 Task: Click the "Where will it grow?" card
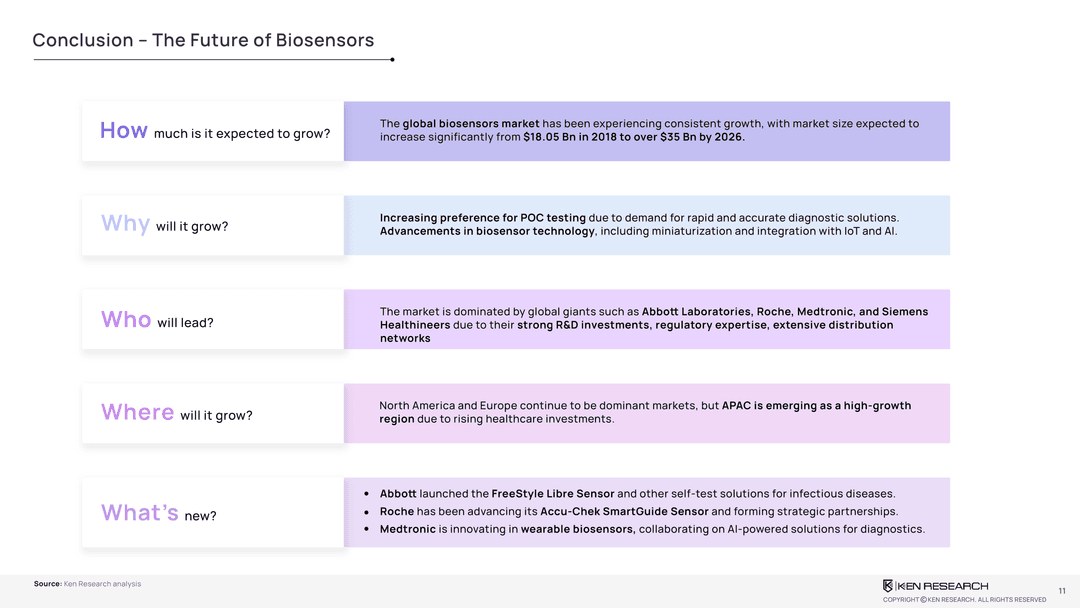click(x=213, y=414)
